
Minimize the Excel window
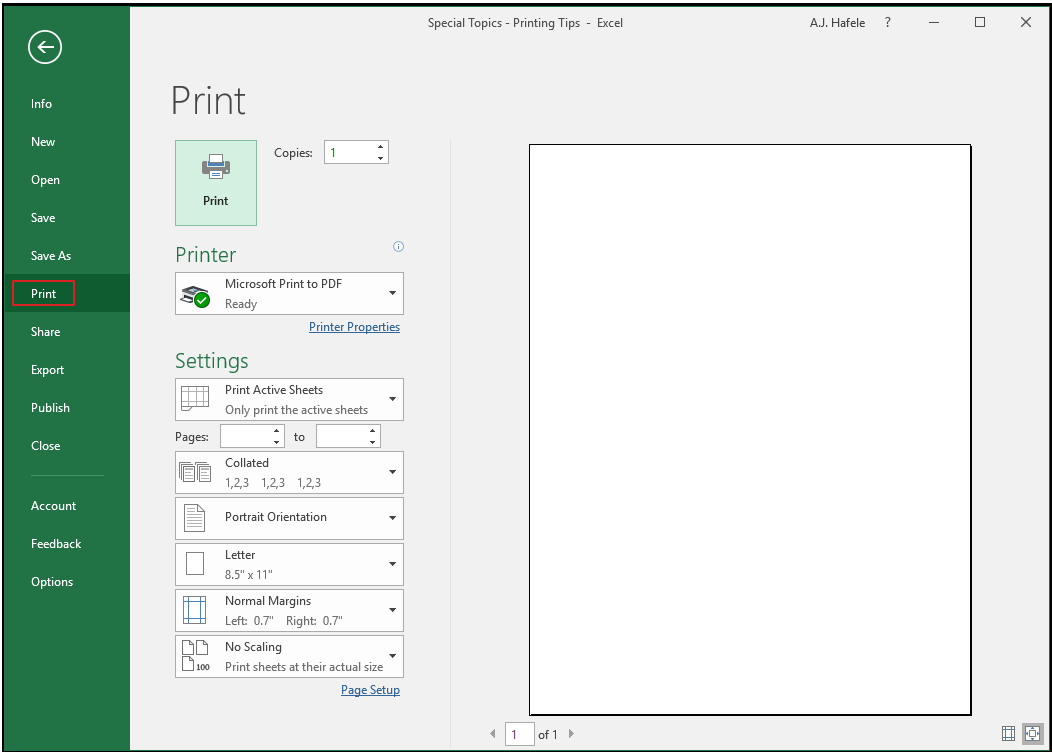[933, 23]
